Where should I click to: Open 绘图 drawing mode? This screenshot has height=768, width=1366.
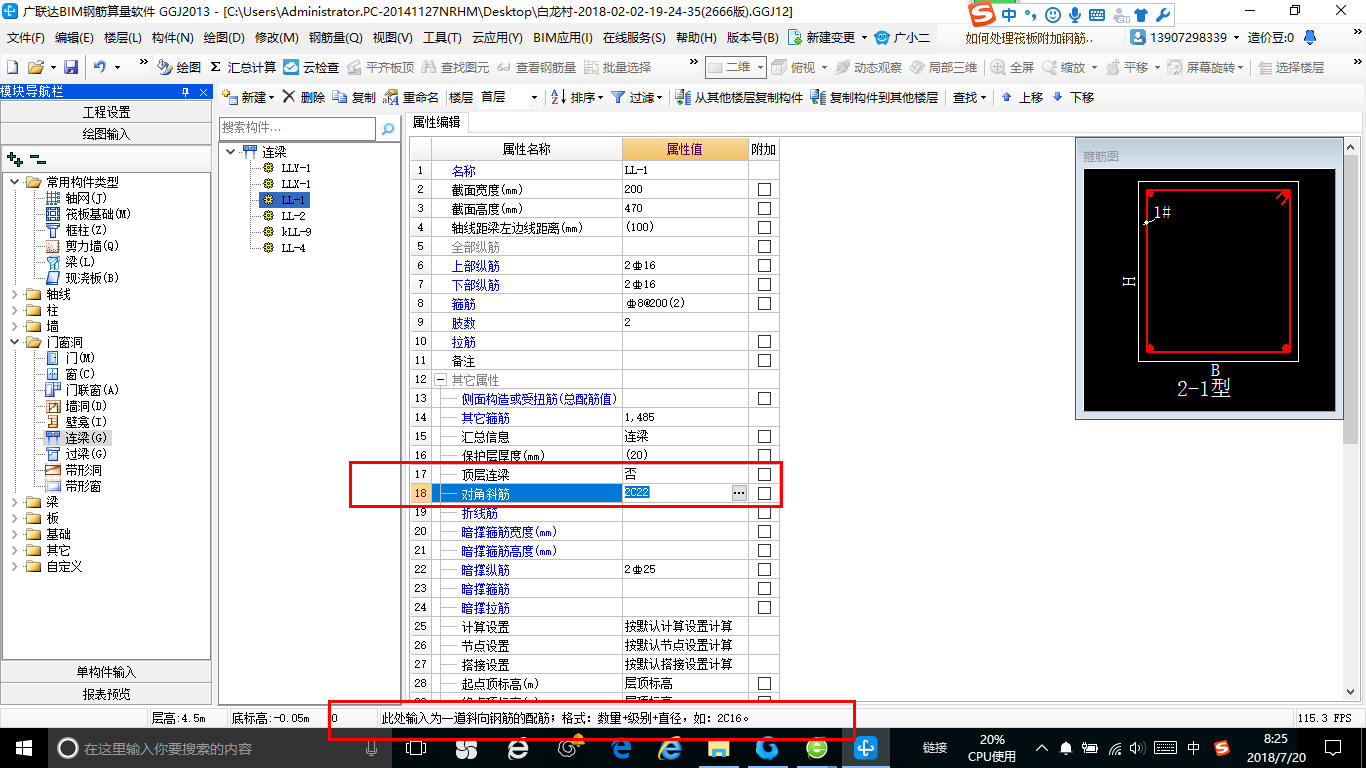pyautogui.click(x=179, y=67)
